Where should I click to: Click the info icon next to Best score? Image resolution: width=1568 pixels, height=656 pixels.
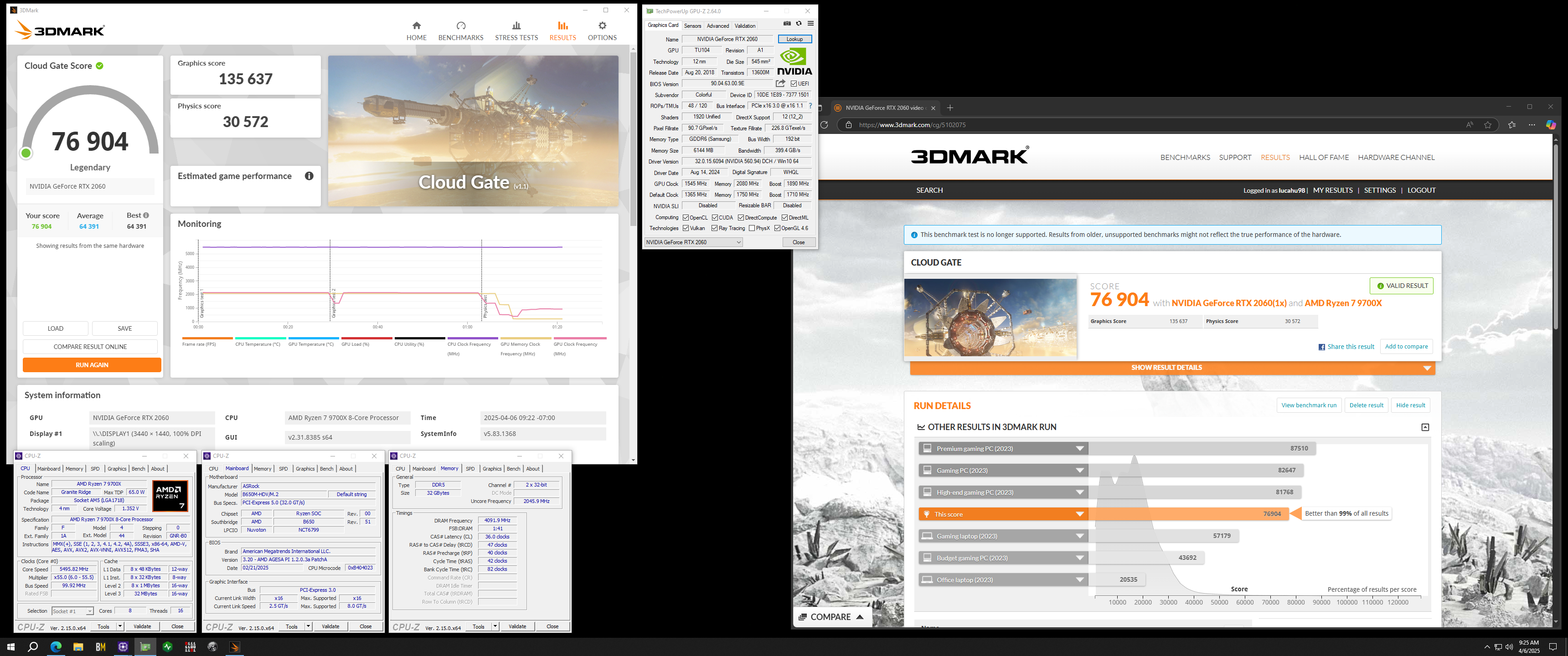pyautogui.click(x=146, y=215)
